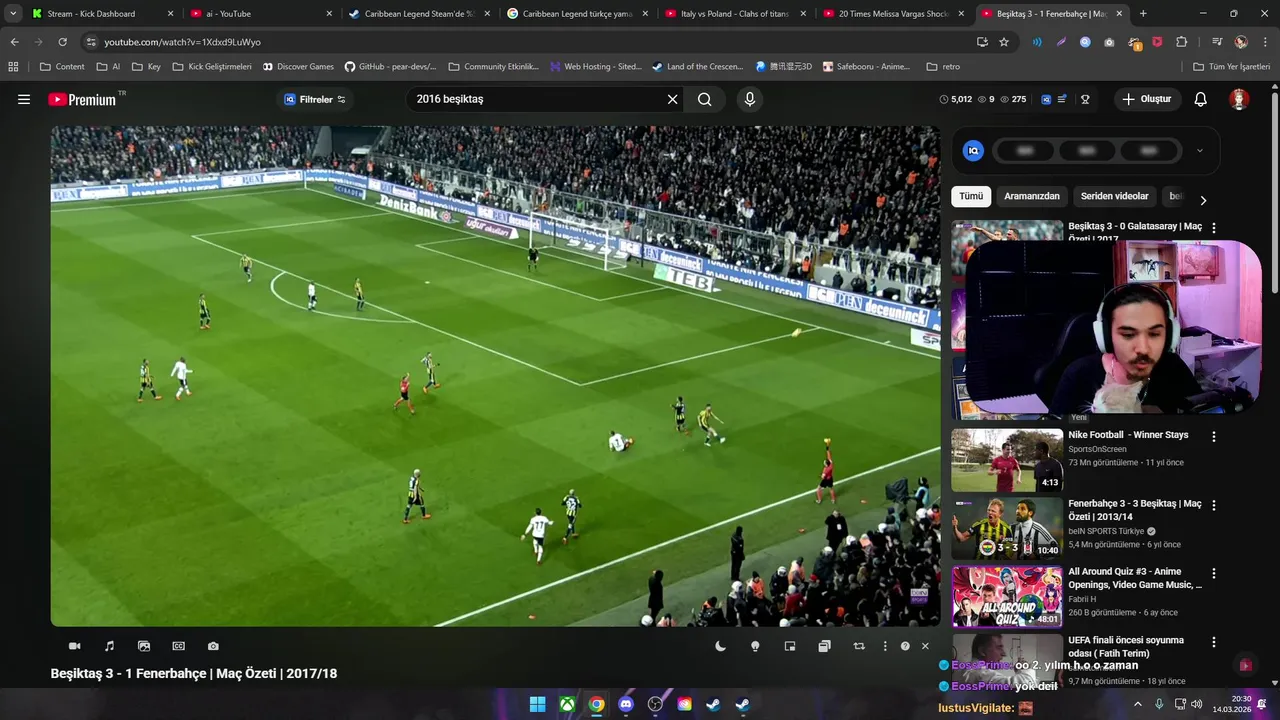The width and height of the screenshot is (1280, 720).
Task: Switch to the 20 Times Melissa Vargas tab
Action: tap(892, 14)
